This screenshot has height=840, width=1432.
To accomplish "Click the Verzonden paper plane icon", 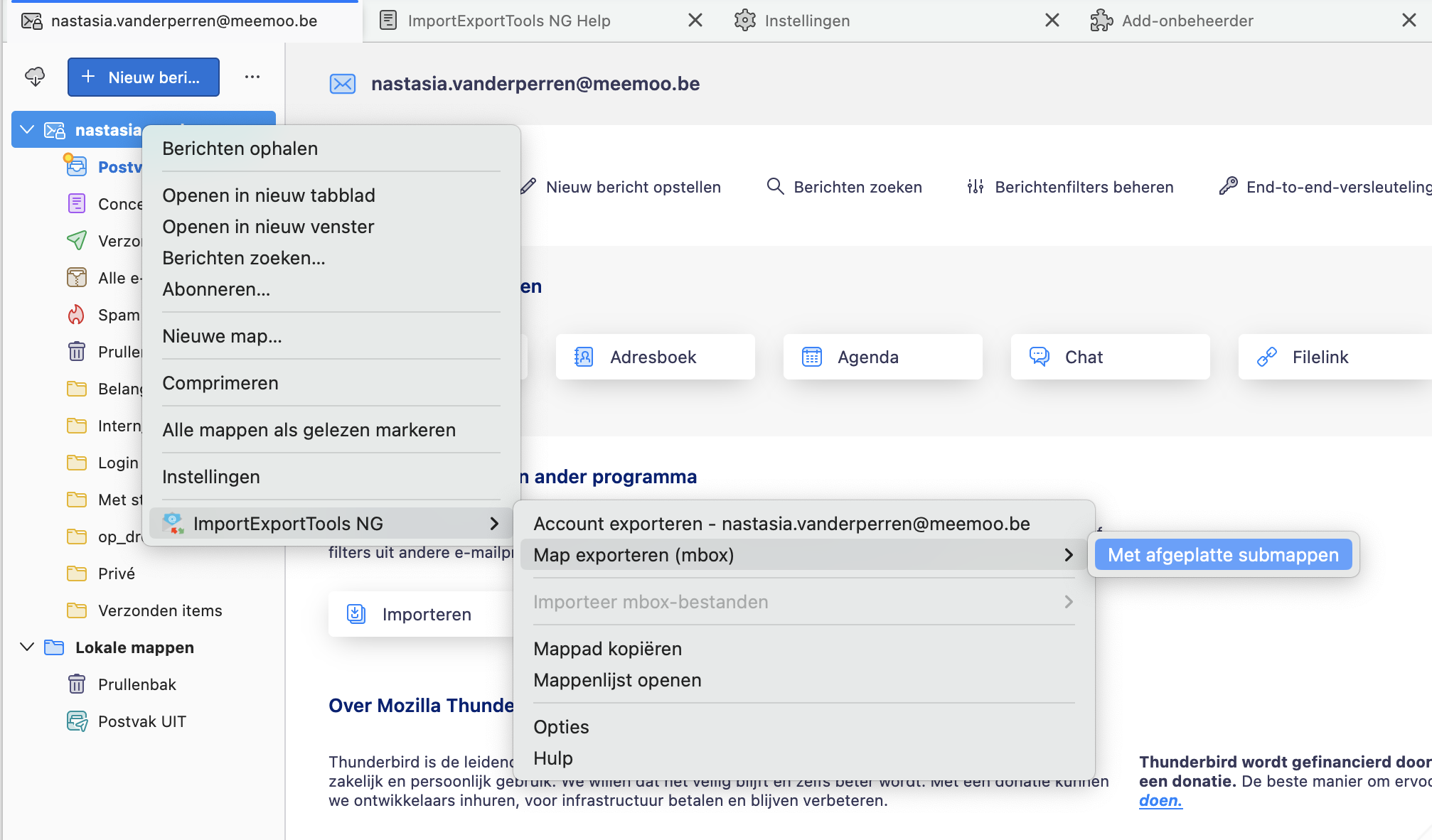I will tap(76, 241).
